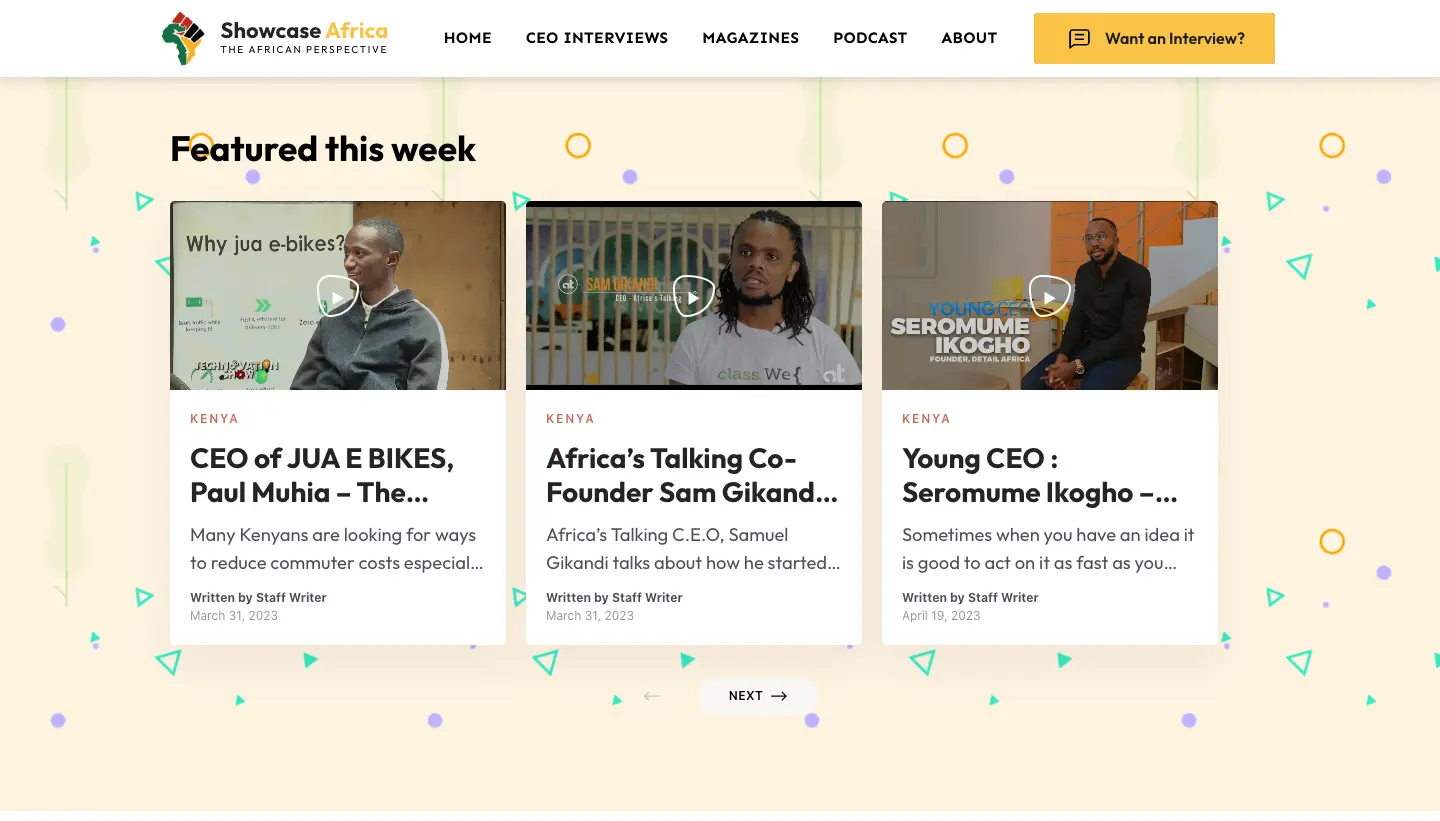The image size is (1440, 821).
Task: Play the Sam Gikandi interview video
Action: point(694,296)
